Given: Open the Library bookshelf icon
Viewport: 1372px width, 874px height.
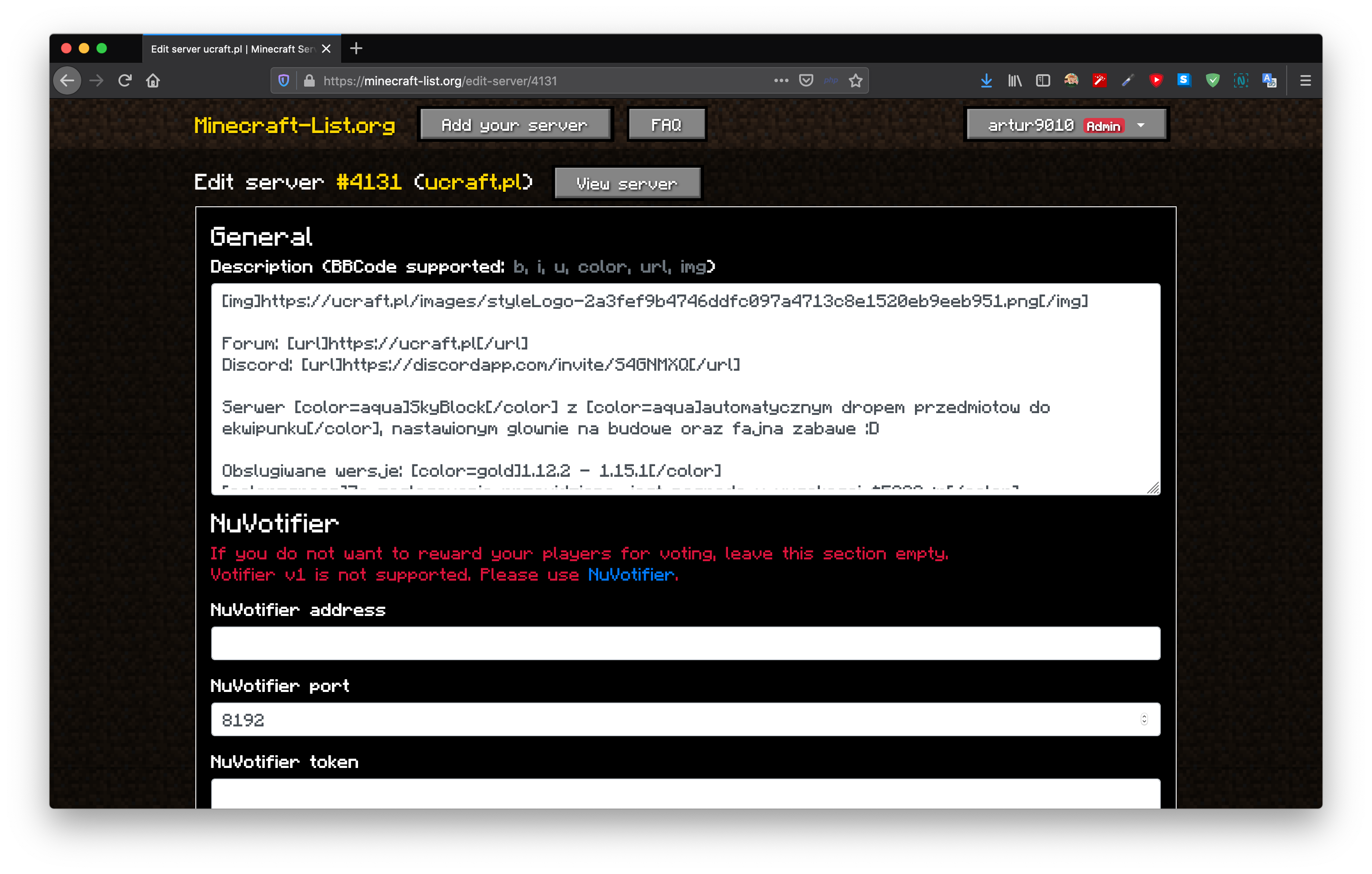Looking at the screenshot, I should point(1015,81).
